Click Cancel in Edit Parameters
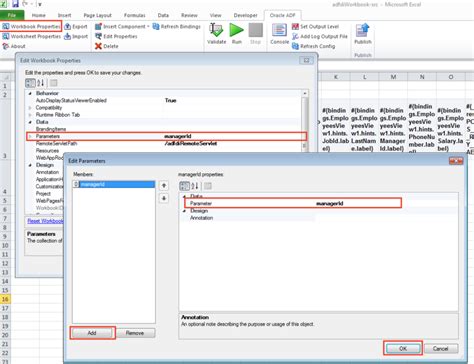Image resolution: width=474 pixels, height=364 pixels. [441, 348]
